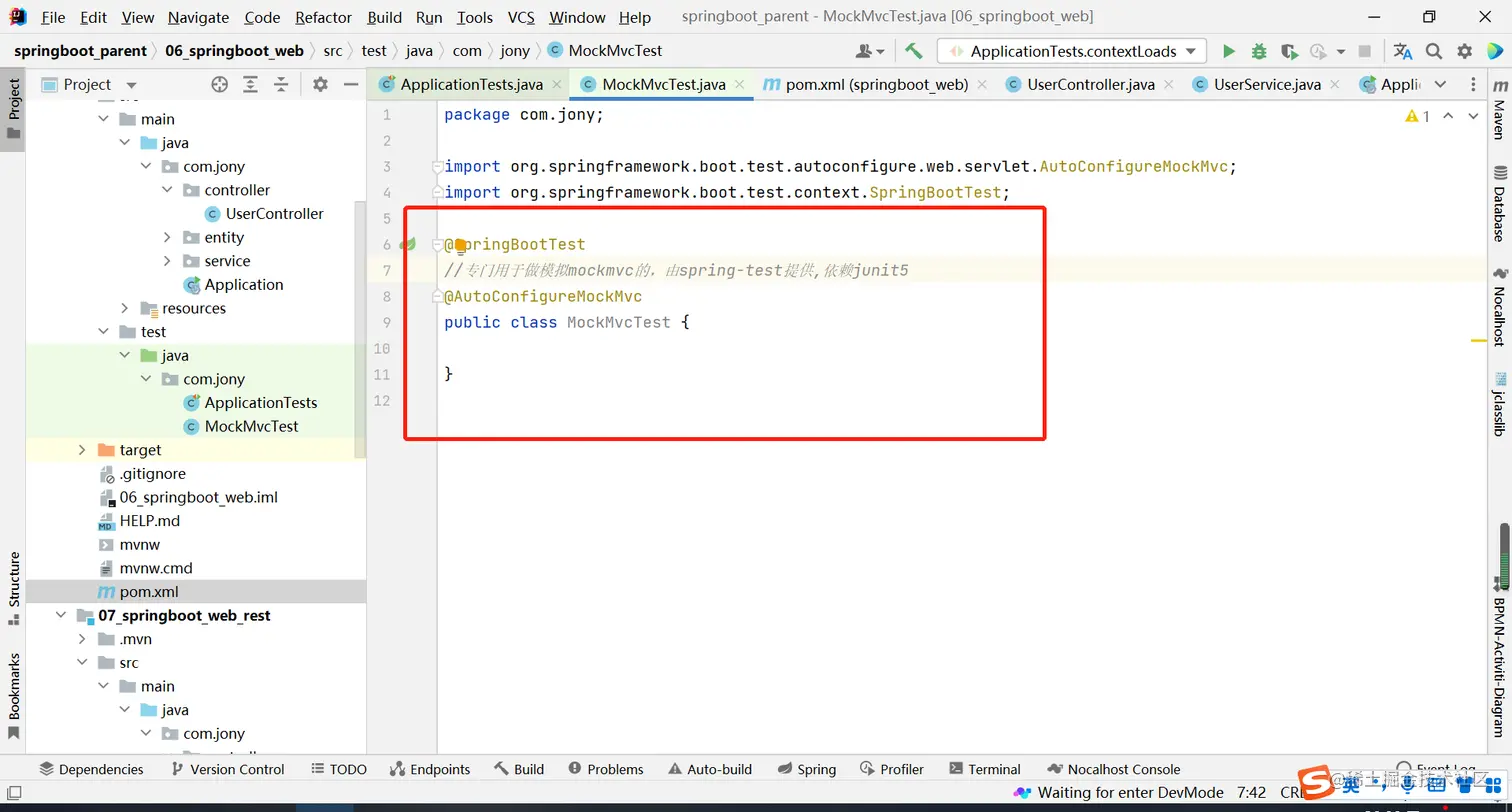
Task: Expand the resources folder node
Action: pyautogui.click(x=124, y=308)
